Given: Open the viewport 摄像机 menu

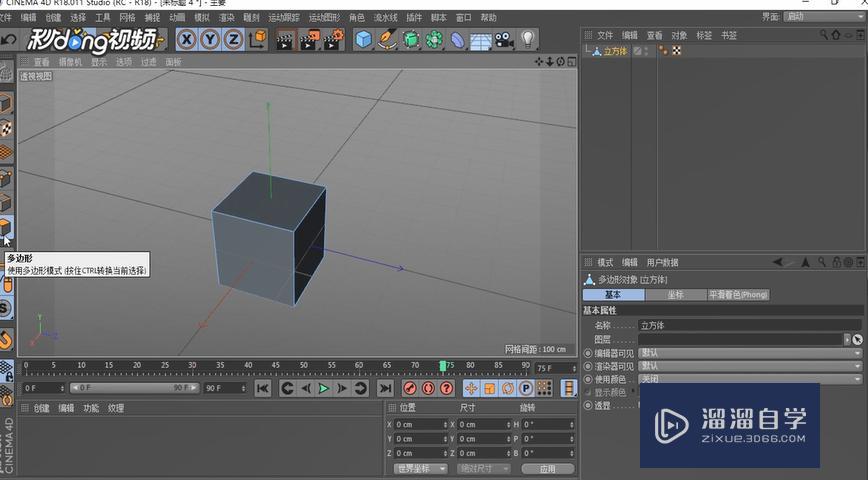Looking at the screenshot, I should pyautogui.click(x=70, y=62).
